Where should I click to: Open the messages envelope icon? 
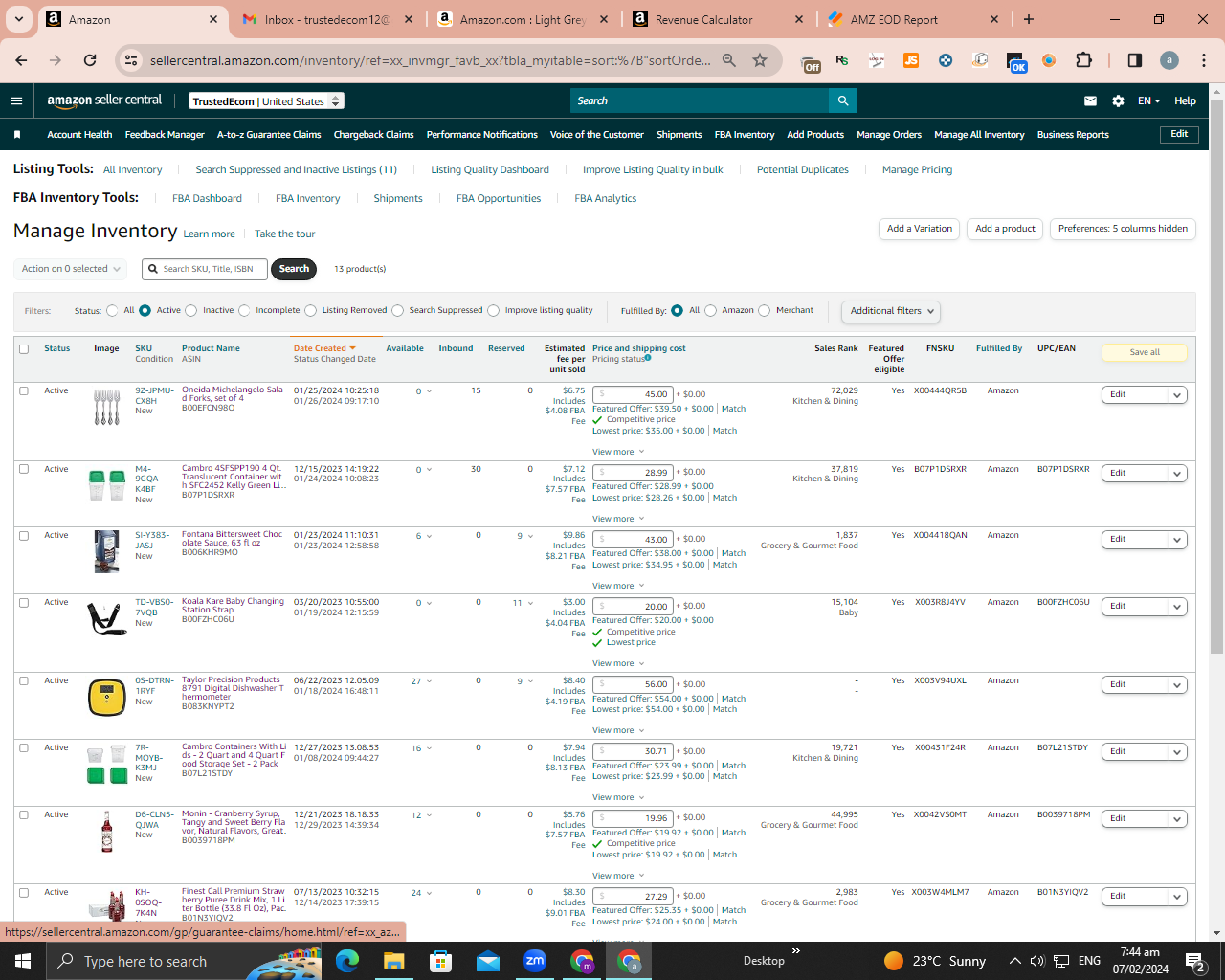[x=1090, y=100]
